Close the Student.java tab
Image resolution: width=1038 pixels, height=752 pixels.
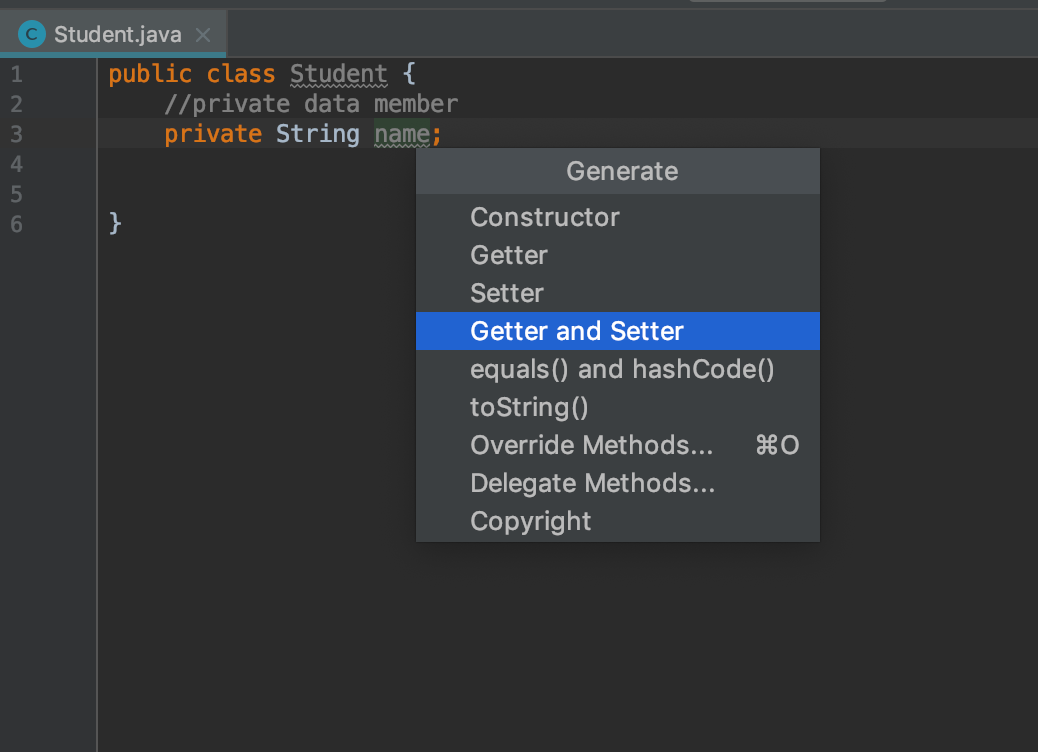tap(203, 34)
